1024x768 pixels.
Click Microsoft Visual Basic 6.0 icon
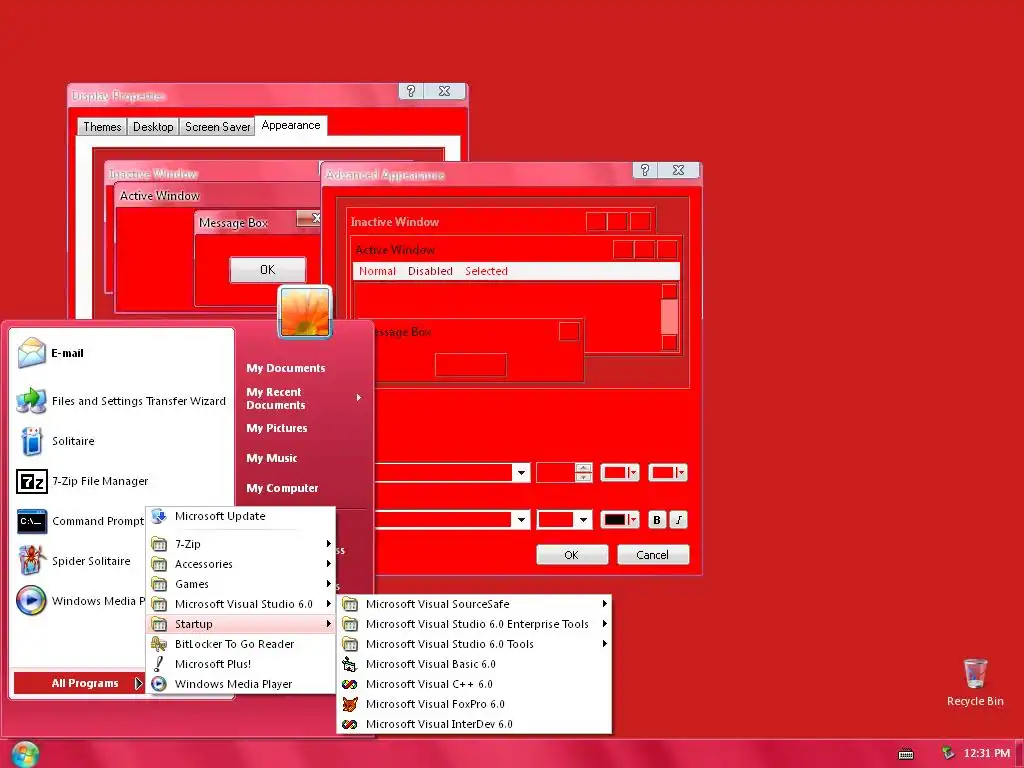coord(350,664)
